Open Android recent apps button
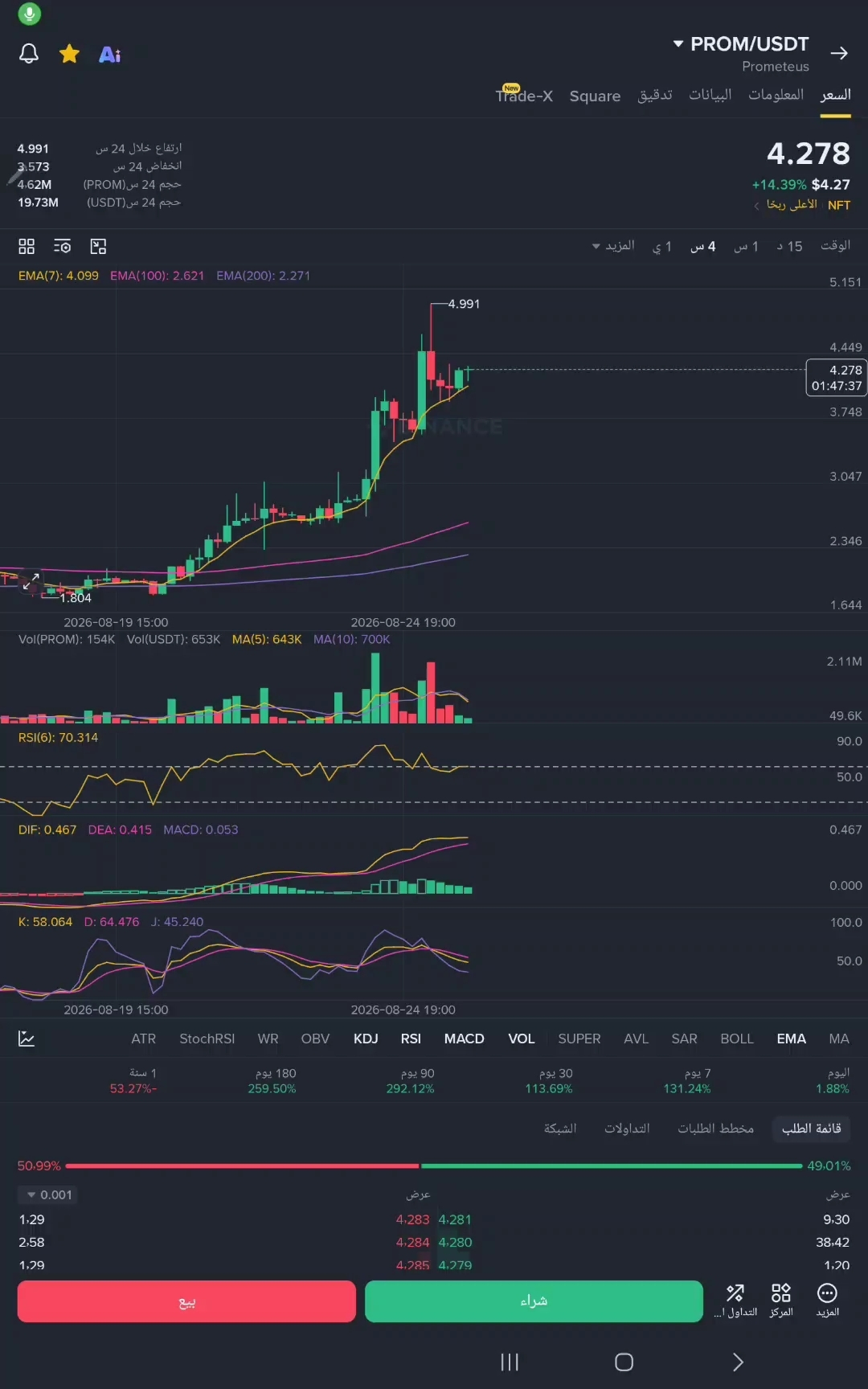Image resolution: width=868 pixels, height=1389 pixels. pos(510,1362)
